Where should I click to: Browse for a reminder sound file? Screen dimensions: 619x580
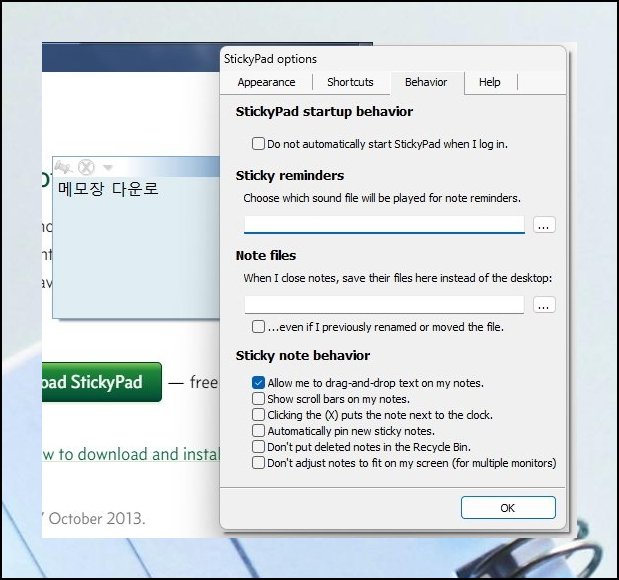pos(544,225)
